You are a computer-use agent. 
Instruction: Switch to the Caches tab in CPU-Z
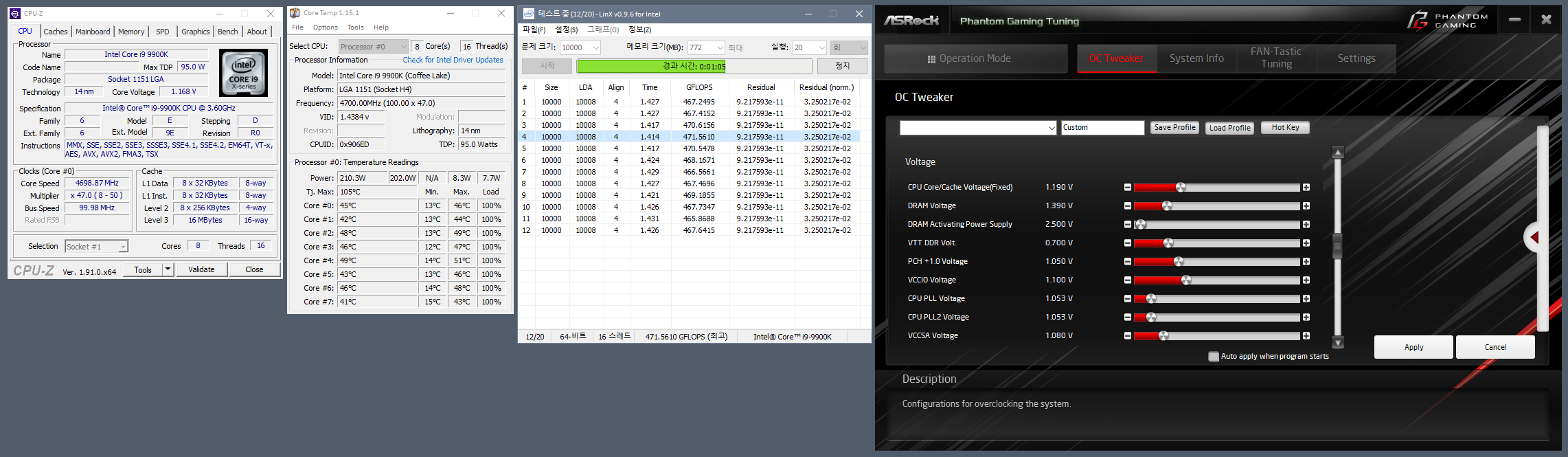(x=56, y=32)
